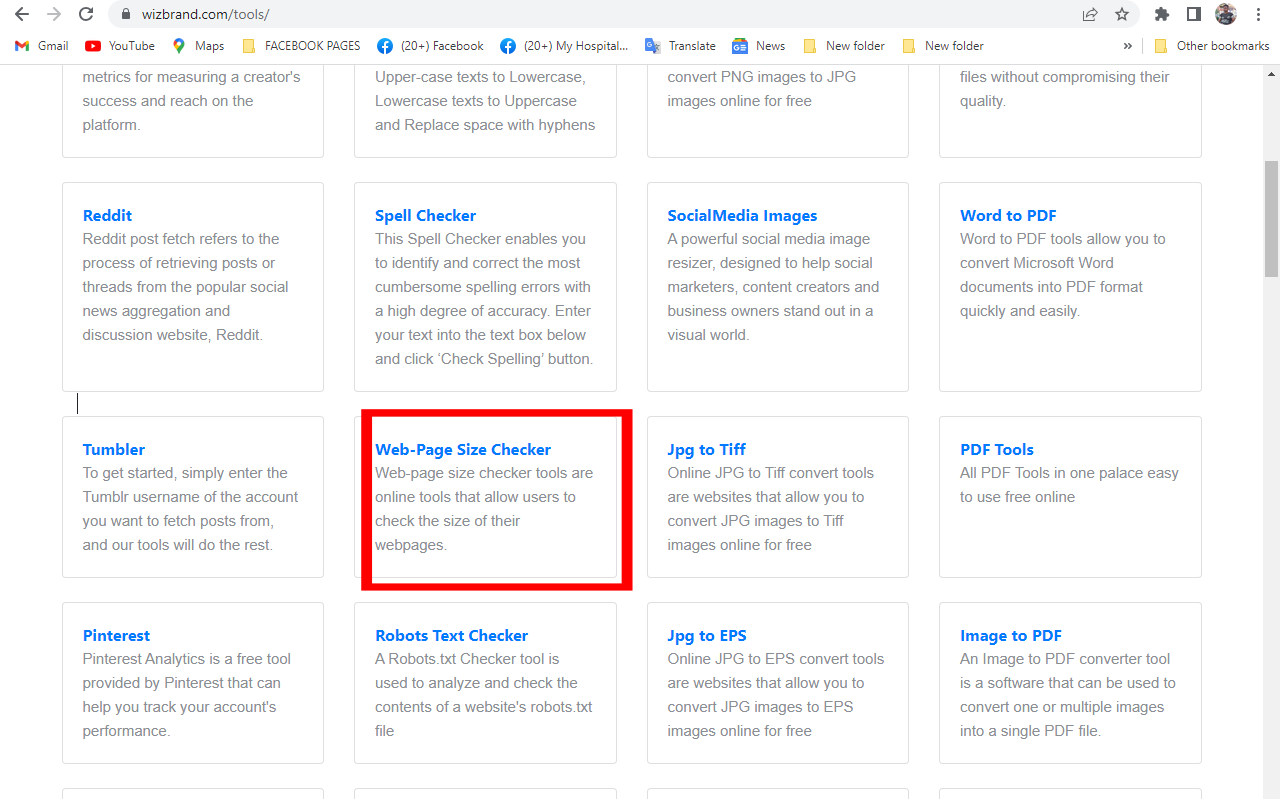1280x799 pixels.
Task: Click the page vertical scrollbar thumb
Action: (1271, 218)
